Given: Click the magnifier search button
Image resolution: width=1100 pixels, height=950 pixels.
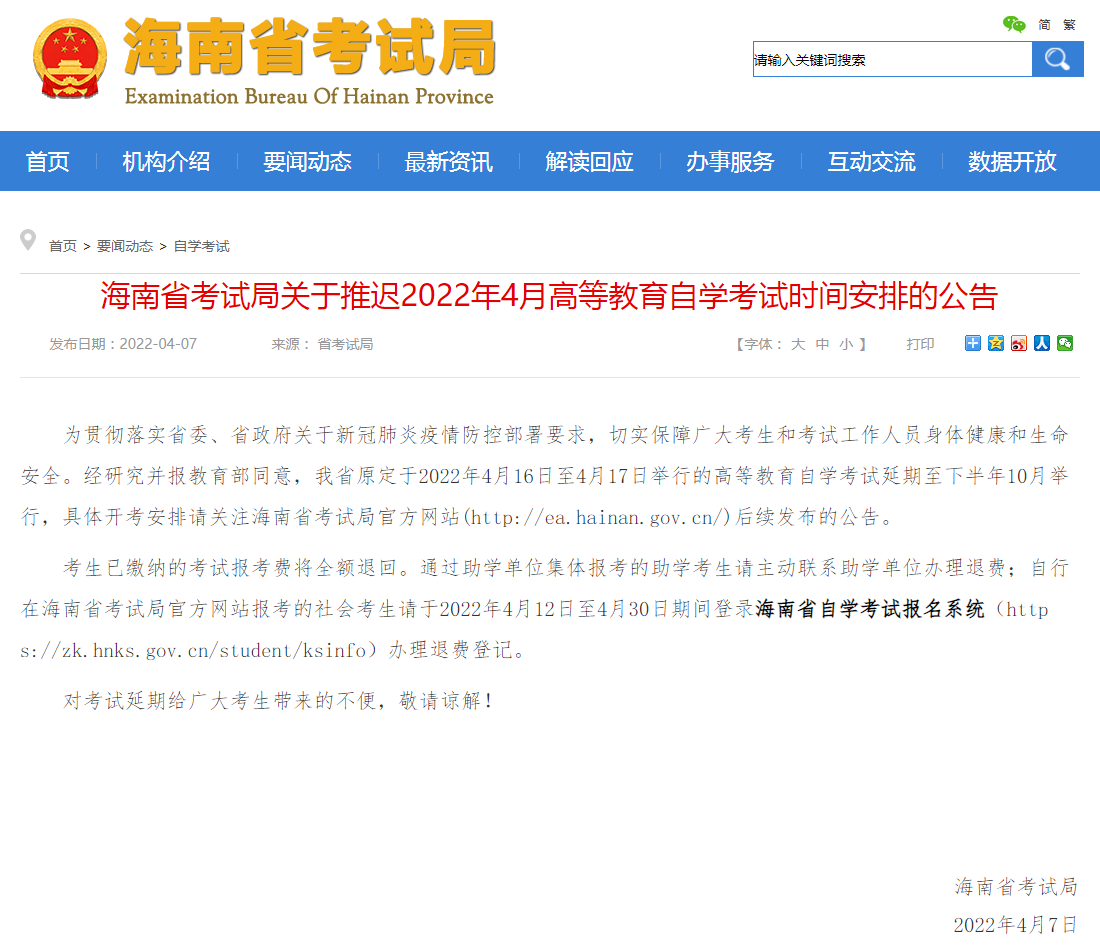Looking at the screenshot, I should tap(1057, 59).
